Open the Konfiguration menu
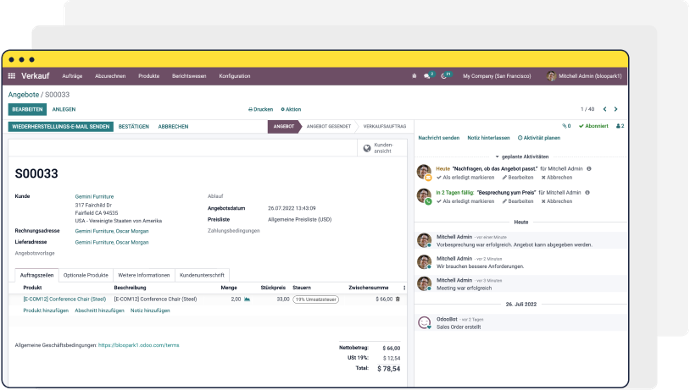The image size is (690, 390). click(x=235, y=76)
